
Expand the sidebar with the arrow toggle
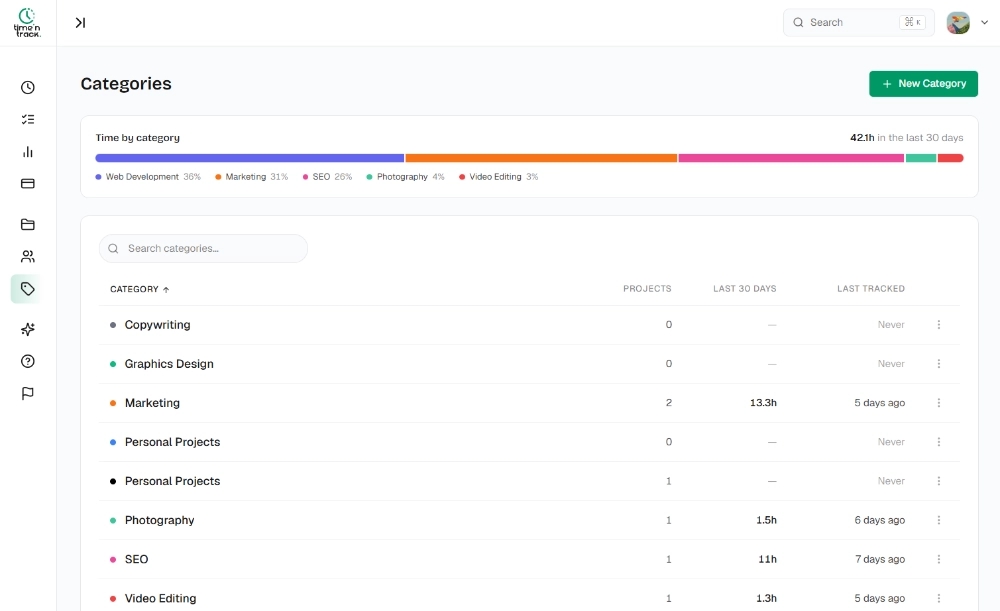(80, 23)
